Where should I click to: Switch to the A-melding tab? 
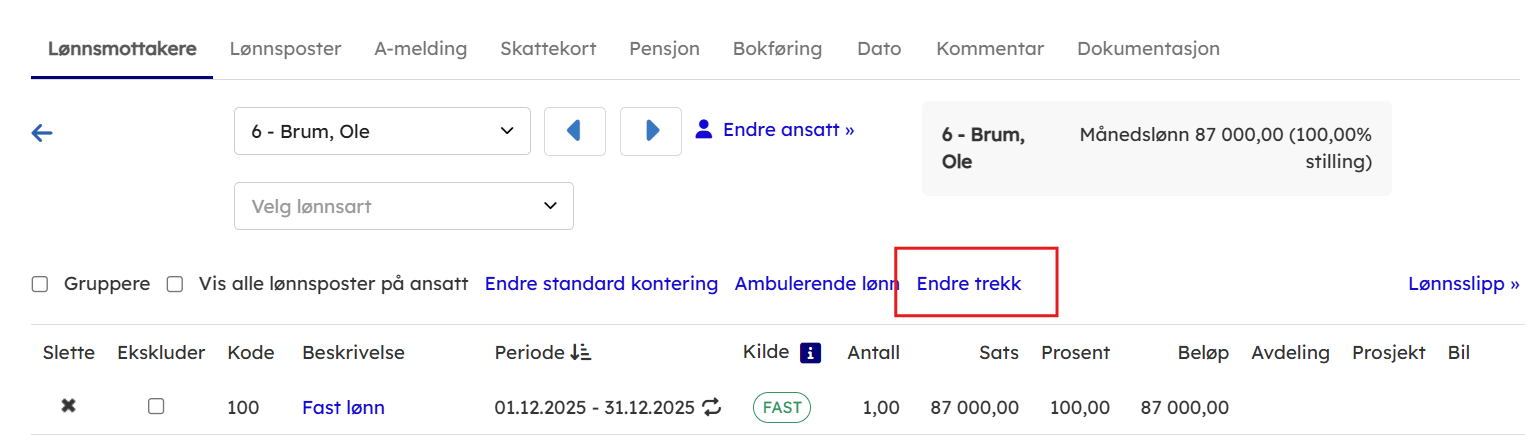tap(420, 49)
